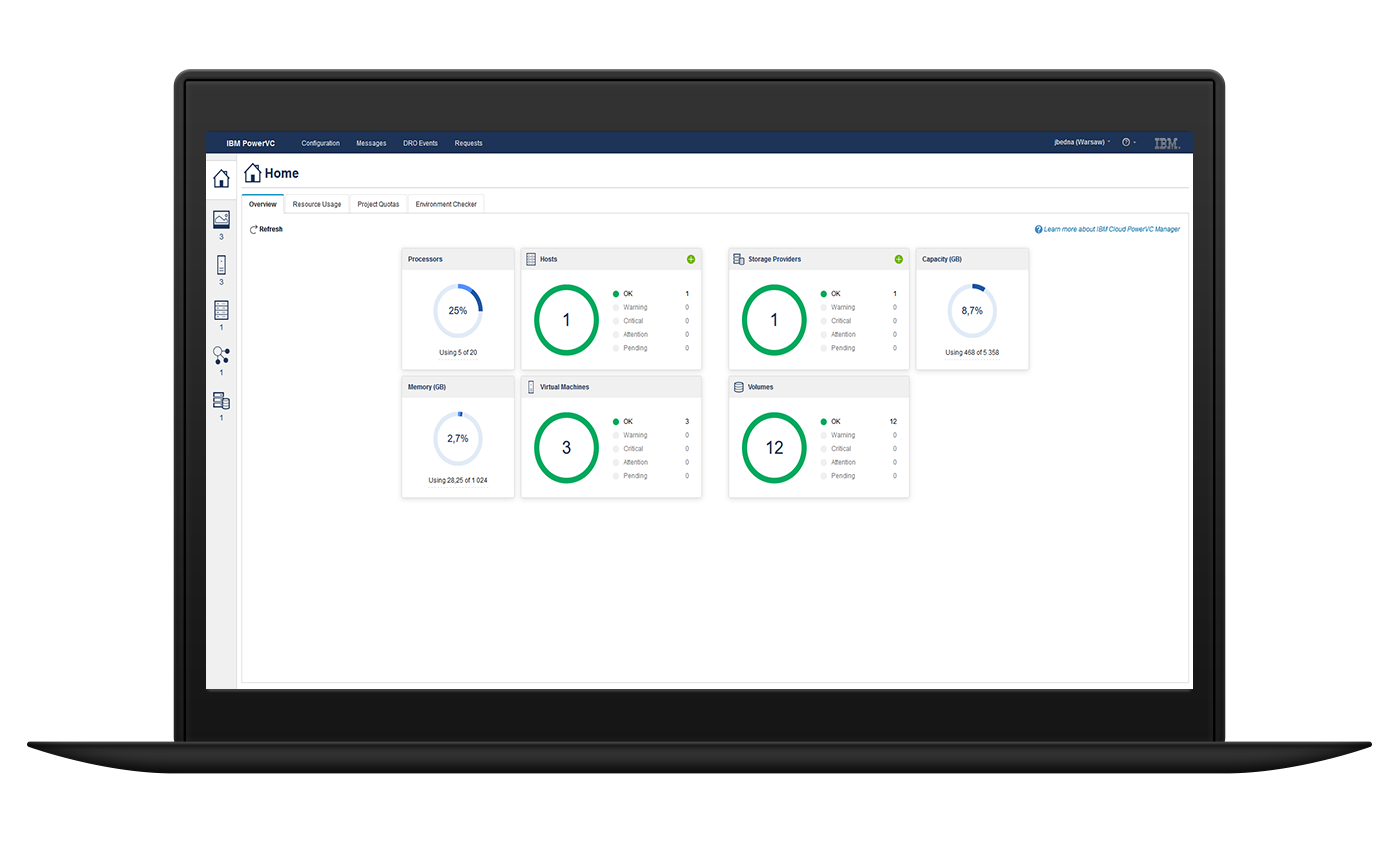1400x850 pixels.
Task: Select the Home icon in sidebar
Action: 221,178
